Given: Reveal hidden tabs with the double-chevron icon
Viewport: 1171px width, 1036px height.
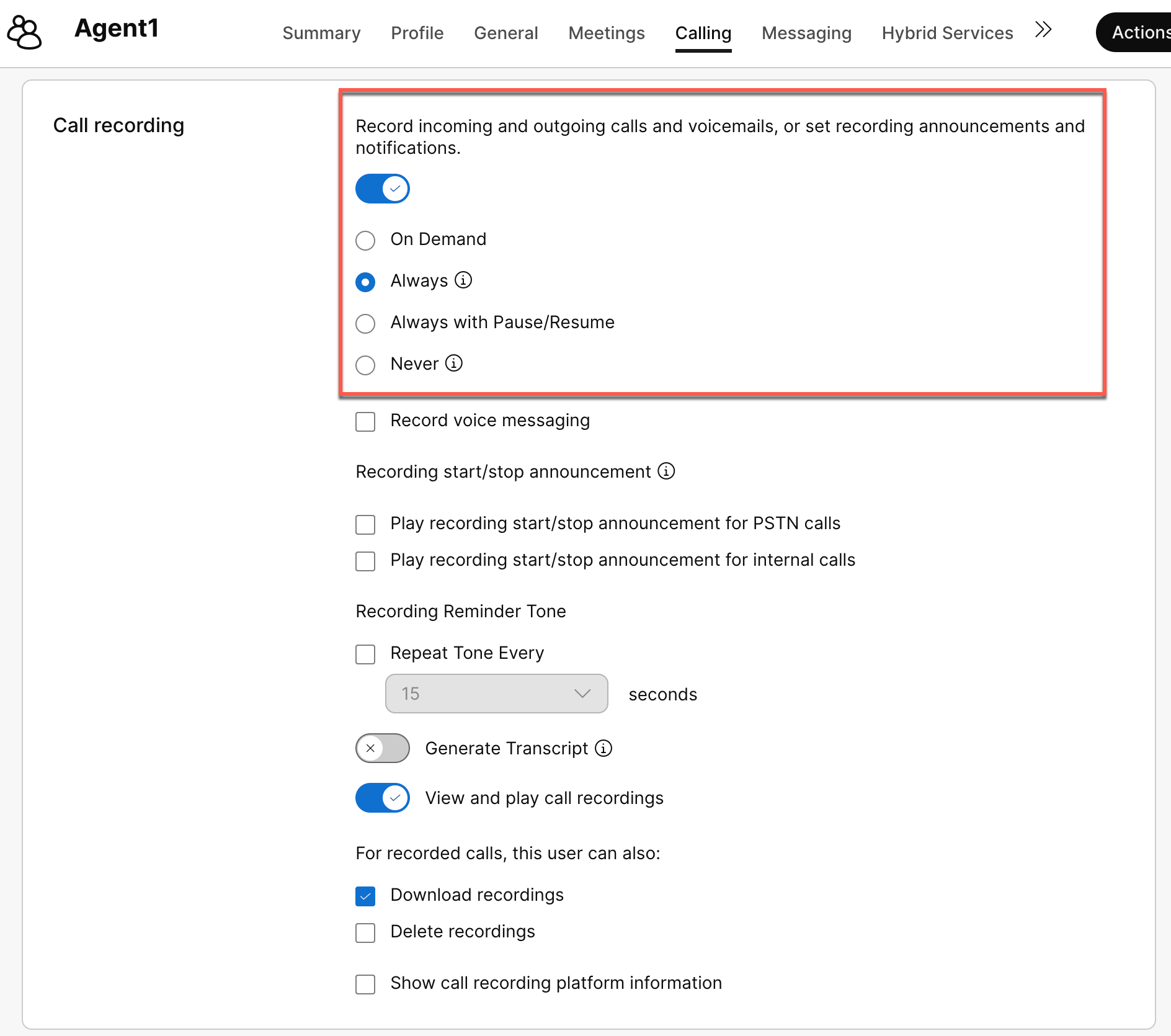Looking at the screenshot, I should coord(1043,29).
